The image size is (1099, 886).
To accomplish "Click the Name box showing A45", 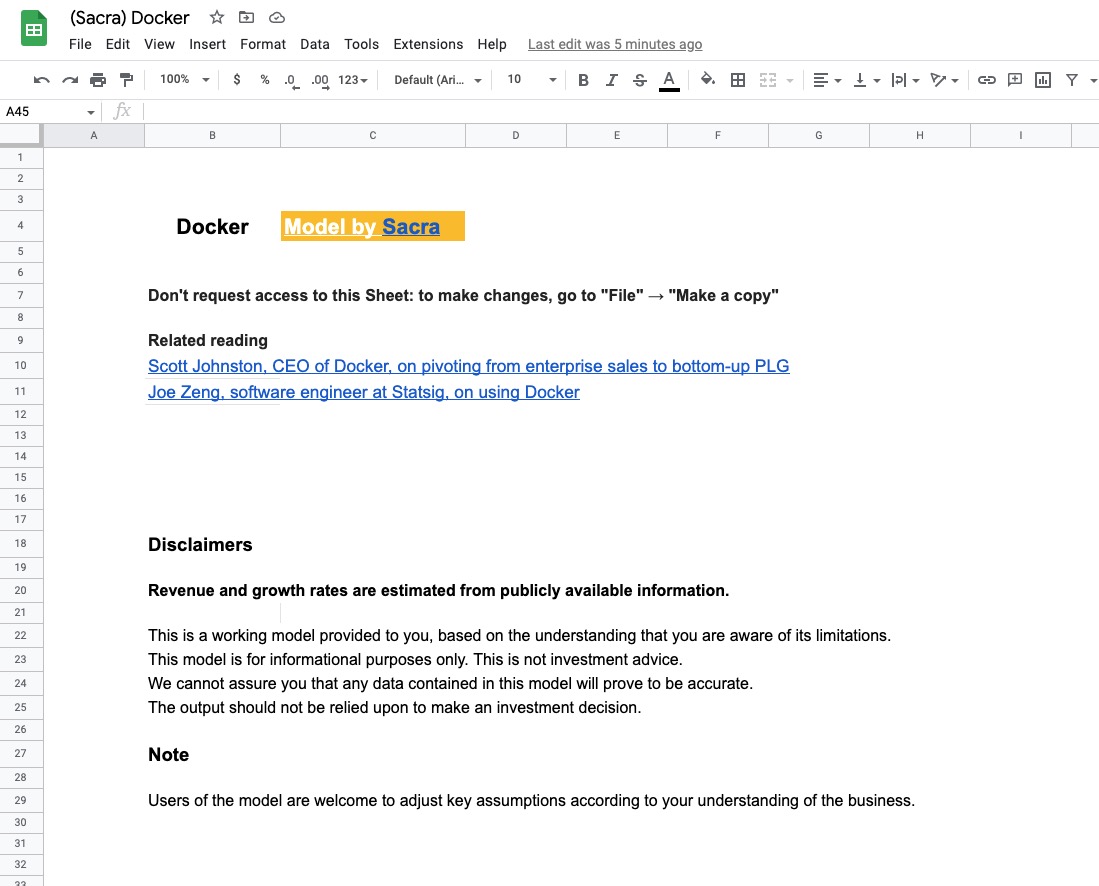I will 42,111.
